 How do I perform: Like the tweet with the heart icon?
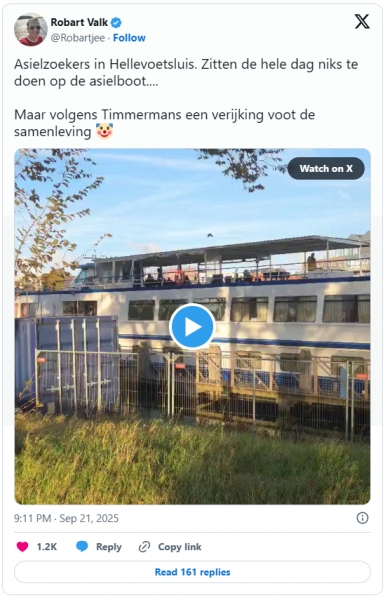[22, 547]
